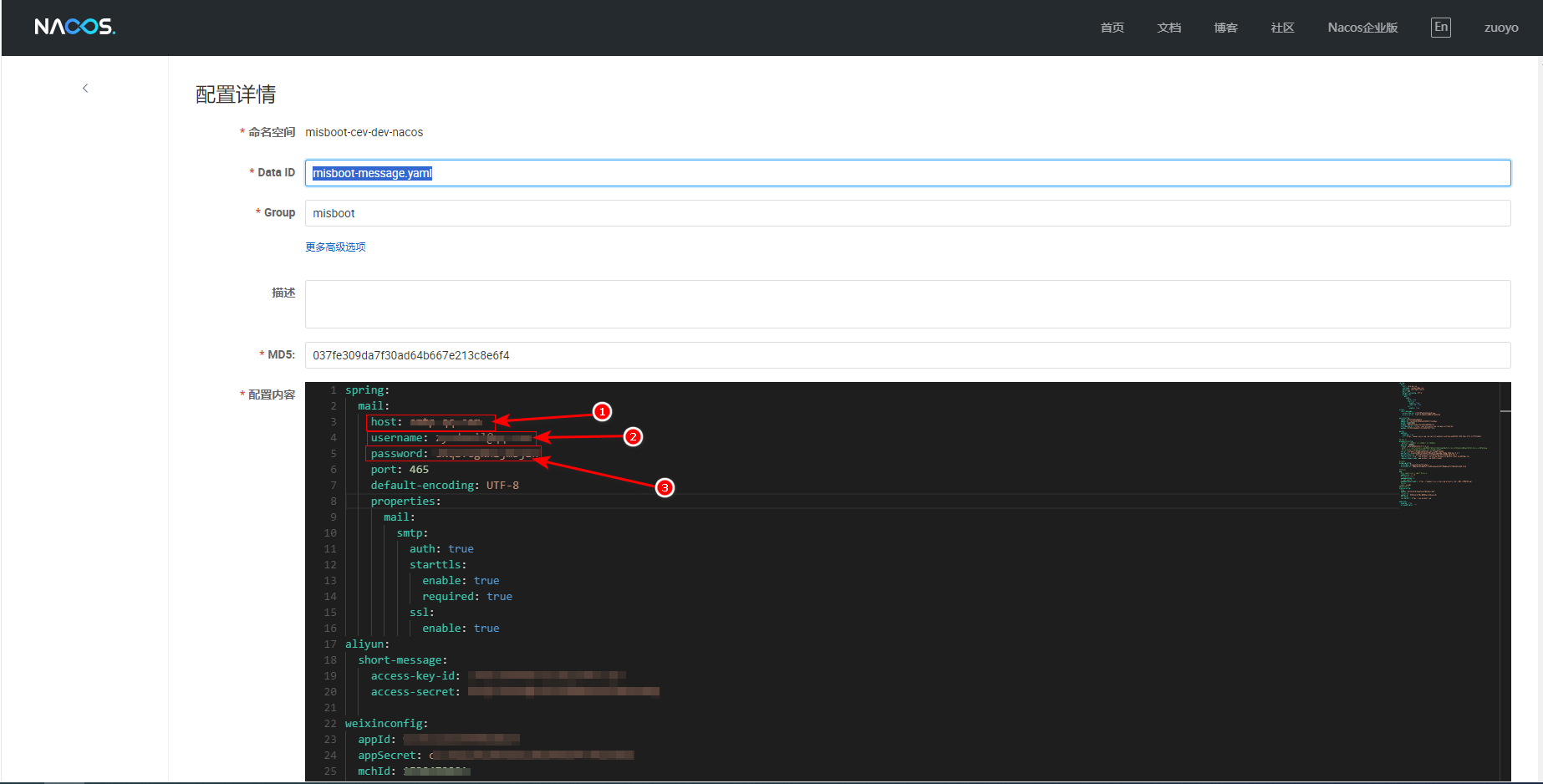This screenshot has height=784, width=1543.
Task: Click the 'auth: true' line
Action: pos(441,549)
